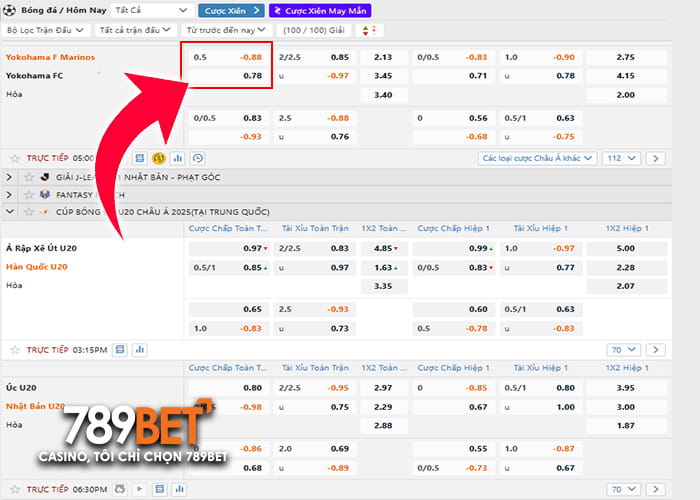Viewport: 700px width, 500px height.
Task: Open Bộ Lọc Trận Đấu filter dropdown
Action: [46, 30]
